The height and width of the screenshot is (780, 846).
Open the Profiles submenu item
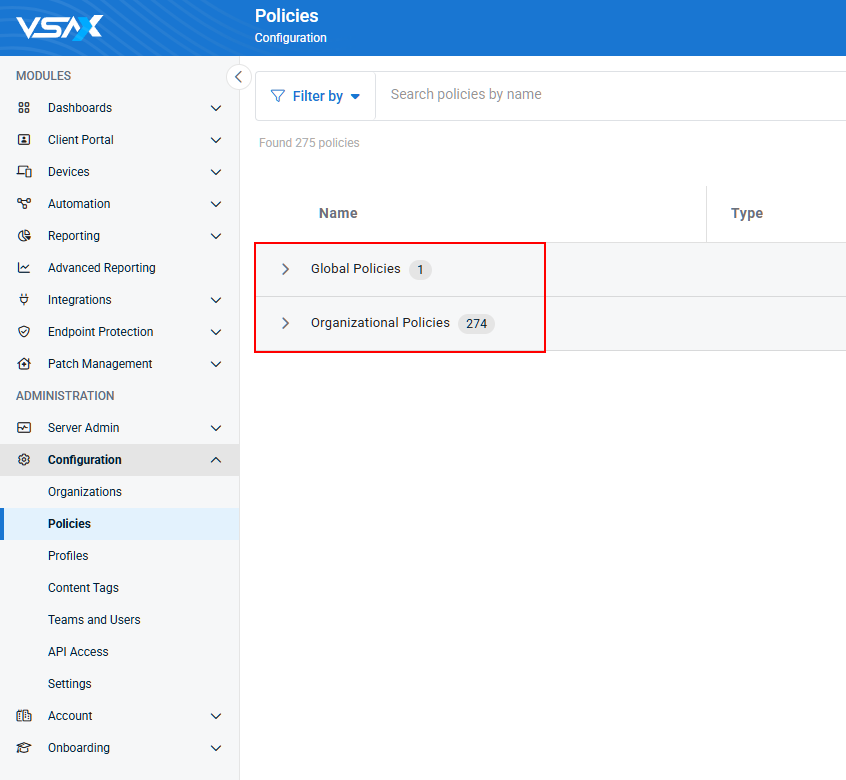[x=68, y=556]
